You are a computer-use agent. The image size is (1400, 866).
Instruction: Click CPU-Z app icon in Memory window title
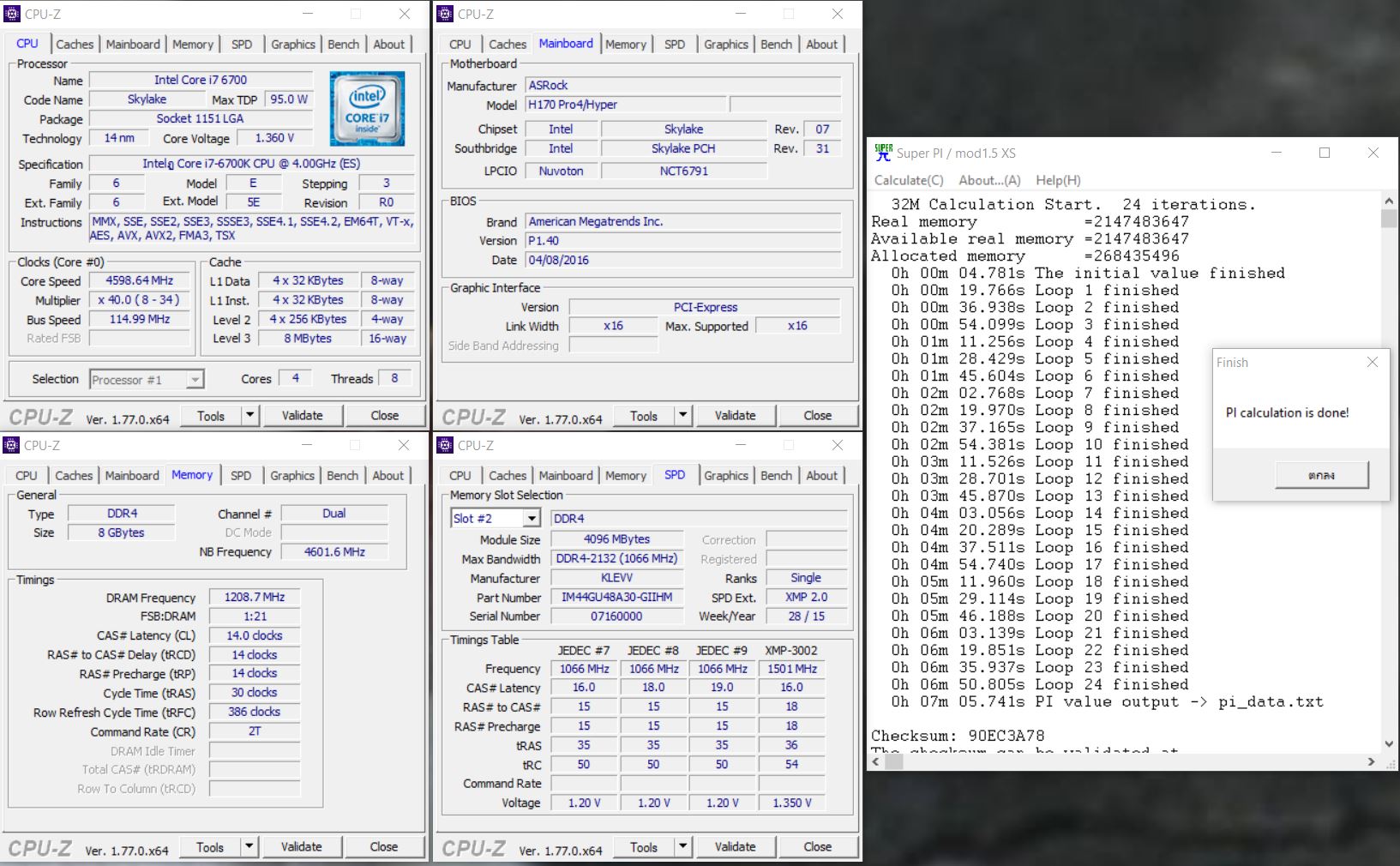11,445
